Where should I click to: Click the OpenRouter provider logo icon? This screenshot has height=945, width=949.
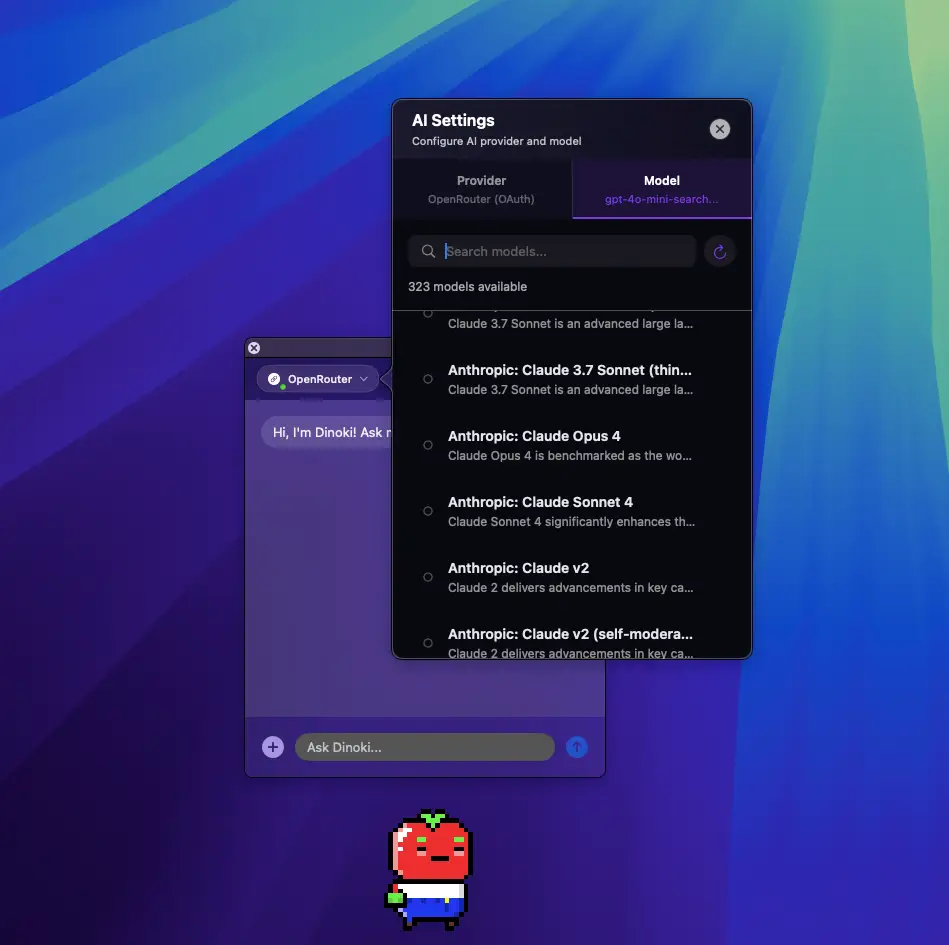(x=274, y=380)
